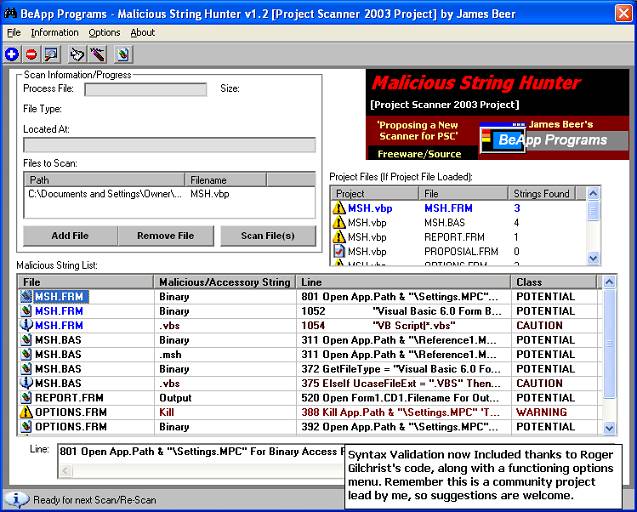637x512 pixels.
Task: Open the File menu
Action: point(14,33)
